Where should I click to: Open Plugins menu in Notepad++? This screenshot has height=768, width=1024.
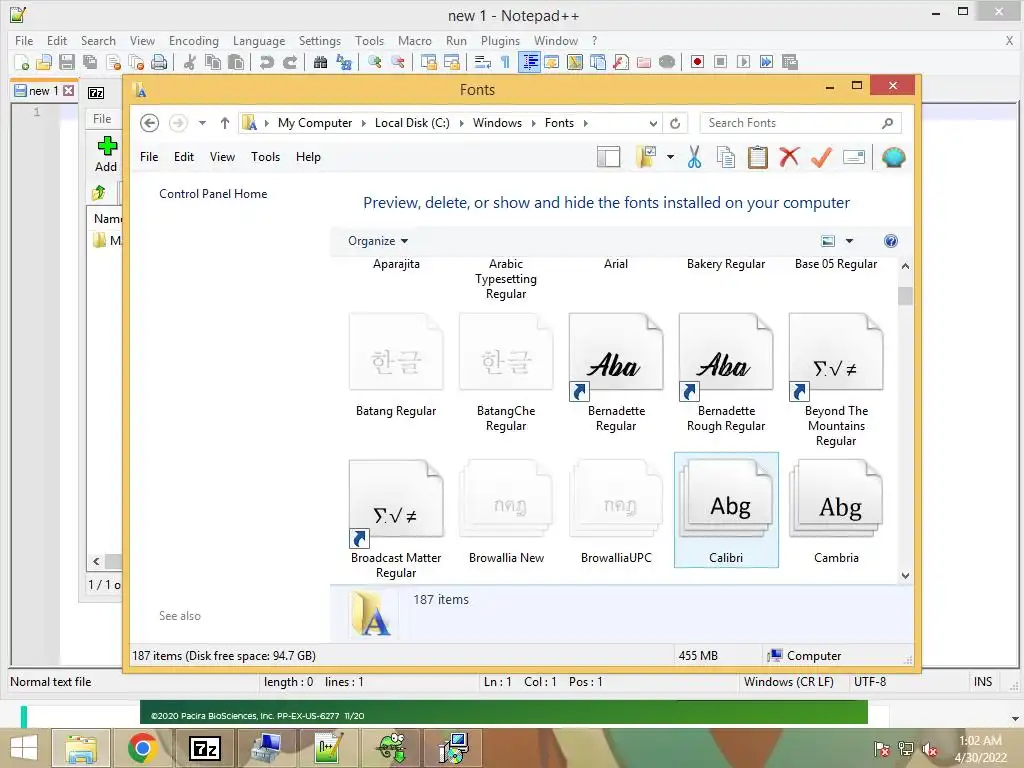(500, 40)
